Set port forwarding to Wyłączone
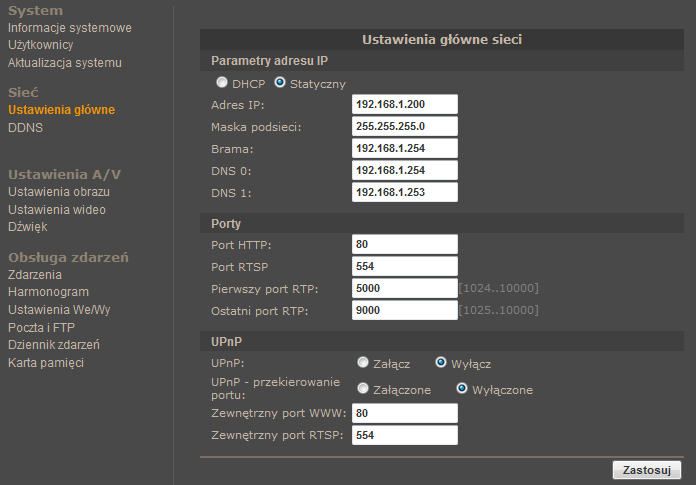The height and width of the screenshot is (485, 696). click(x=462, y=389)
